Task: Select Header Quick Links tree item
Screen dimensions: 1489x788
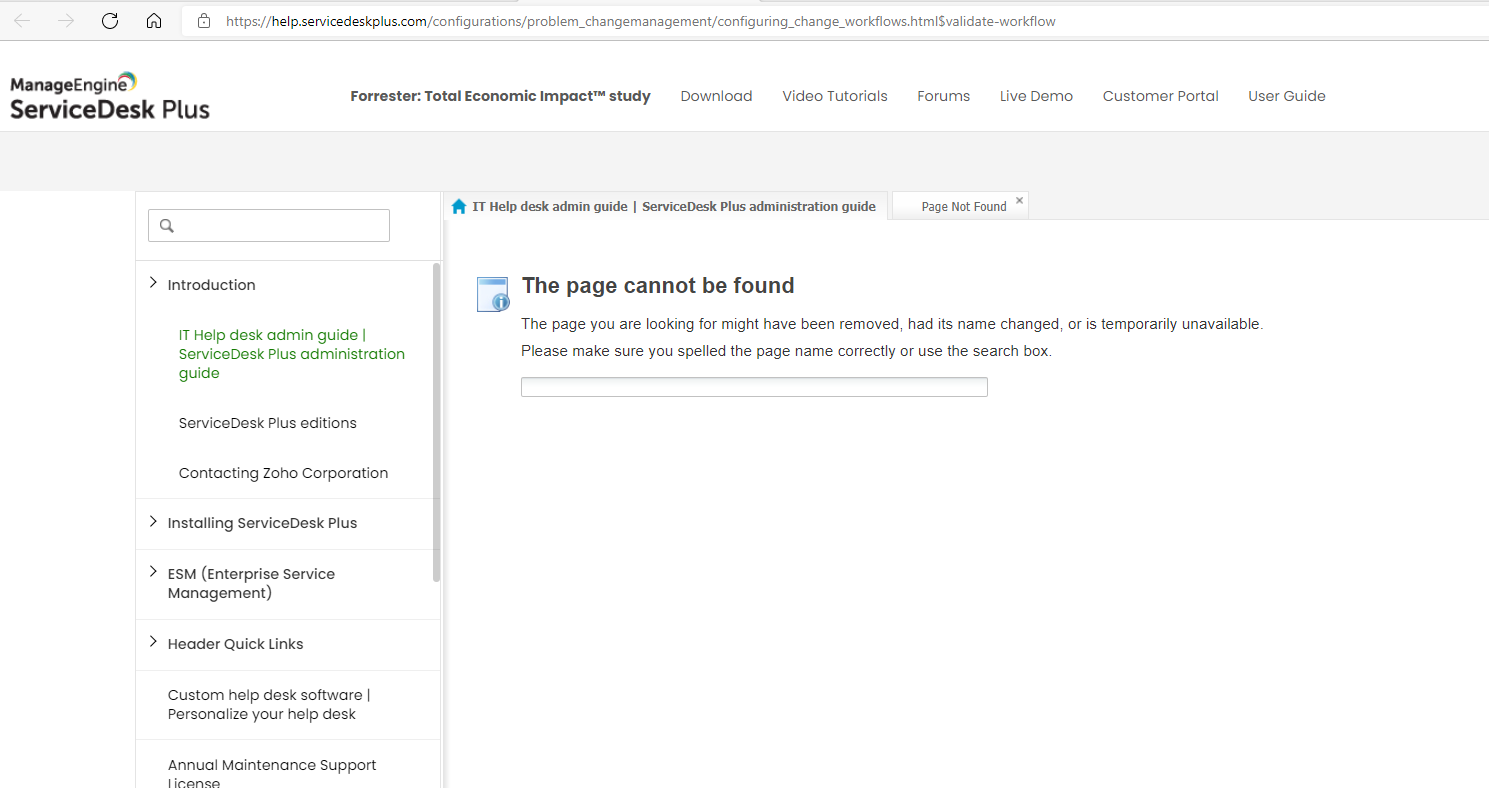Action: pos(235,644)
